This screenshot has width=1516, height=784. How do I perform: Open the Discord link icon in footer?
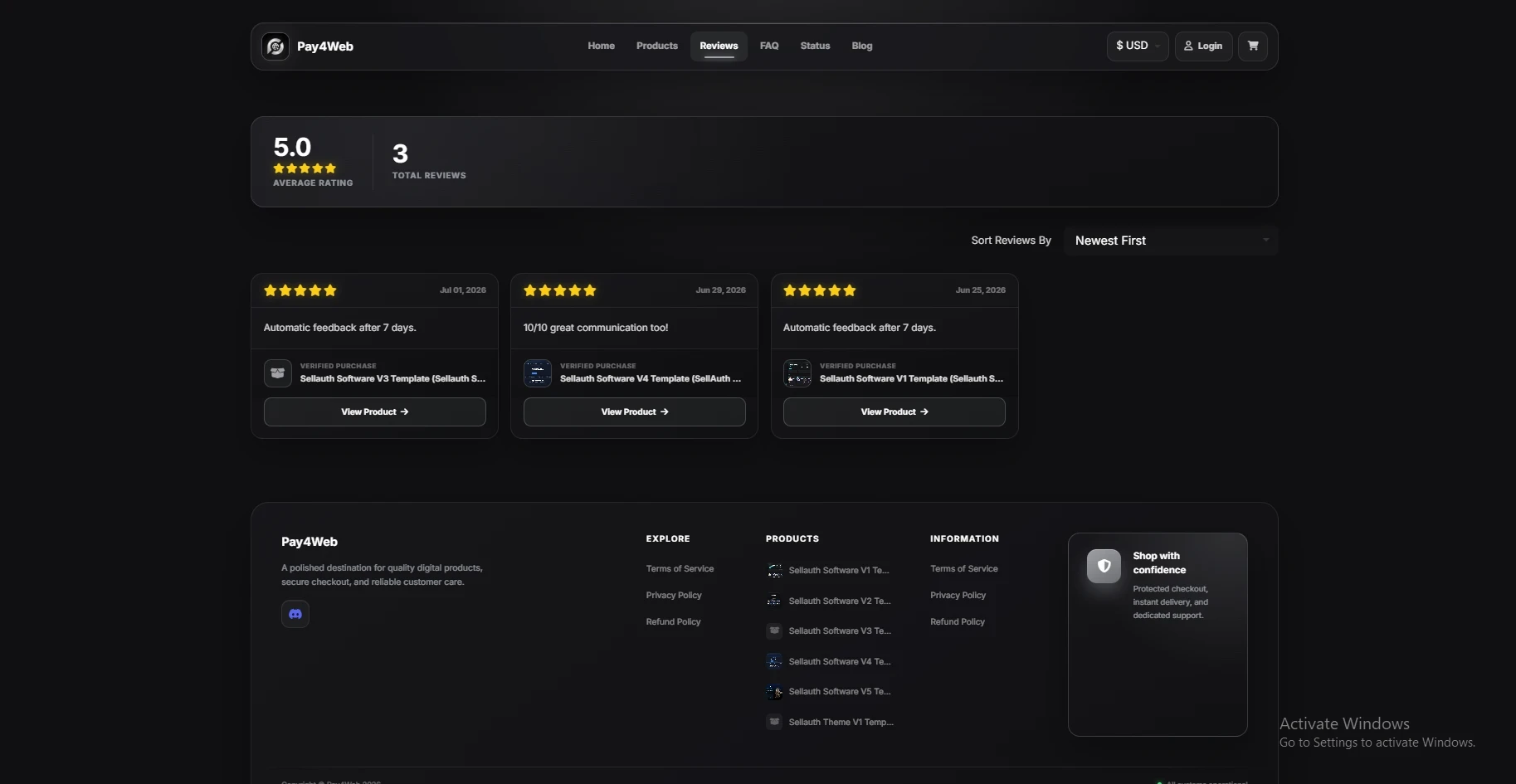pyautogui.click(x=295, y=614)
